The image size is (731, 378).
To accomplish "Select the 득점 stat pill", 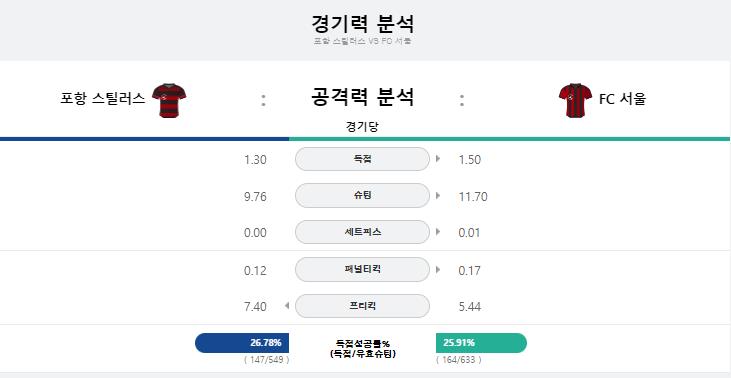I will click(x=362, y=159).
